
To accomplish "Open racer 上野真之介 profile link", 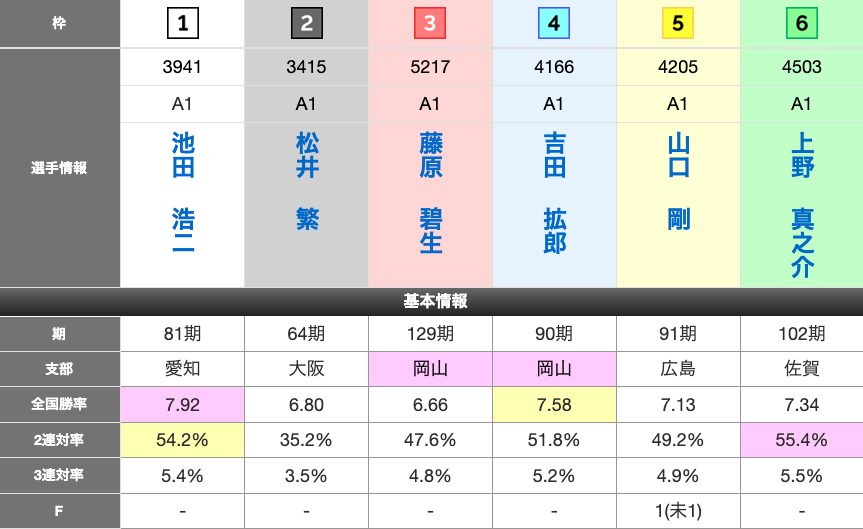I will [x=802, y=205].
